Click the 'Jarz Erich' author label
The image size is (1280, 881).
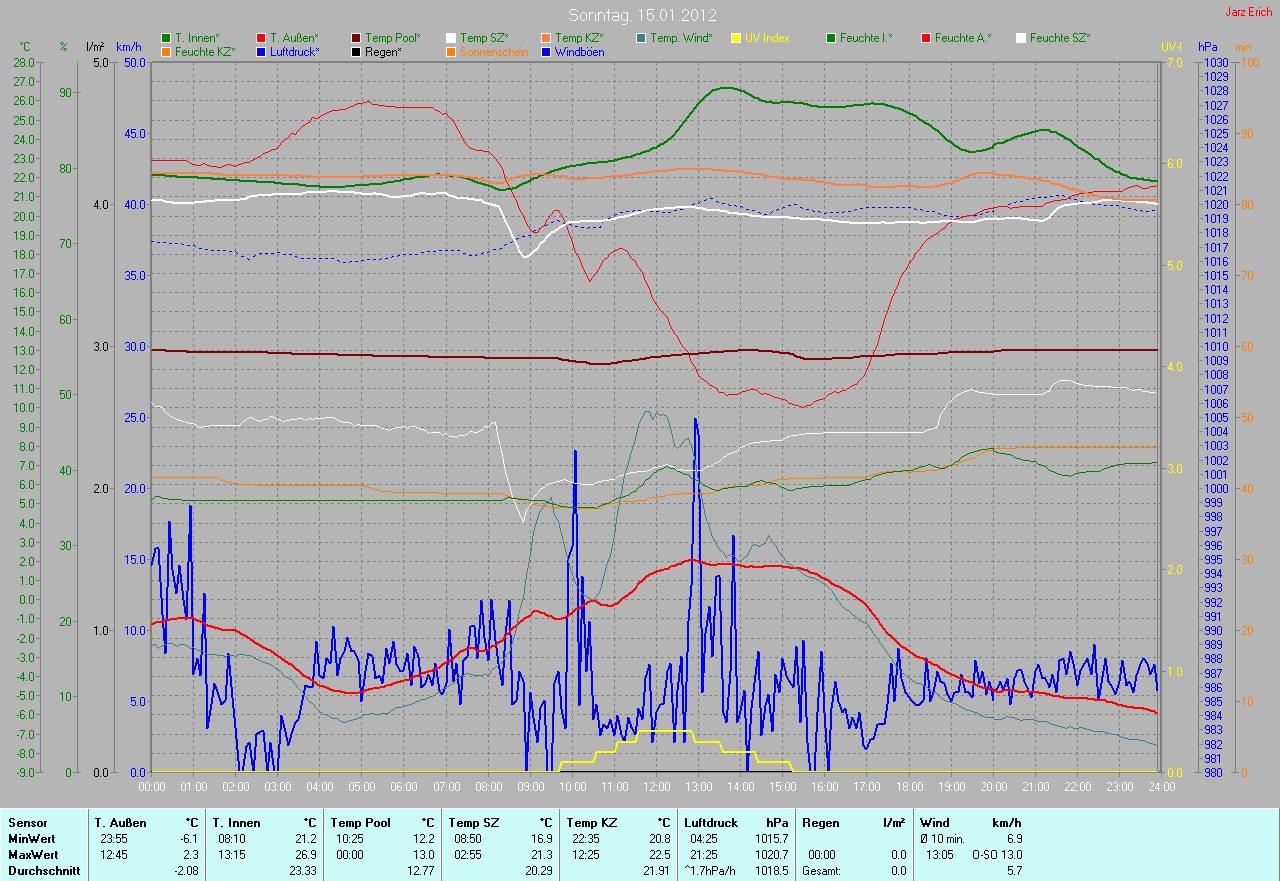click(1250, 12)
